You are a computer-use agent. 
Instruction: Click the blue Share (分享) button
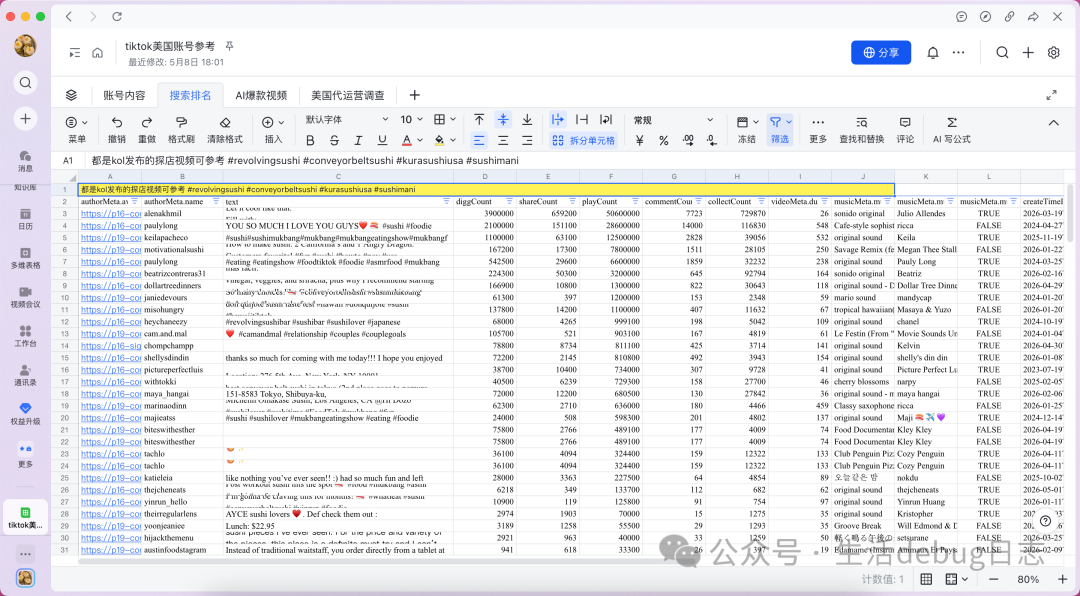tap(881, 52)
